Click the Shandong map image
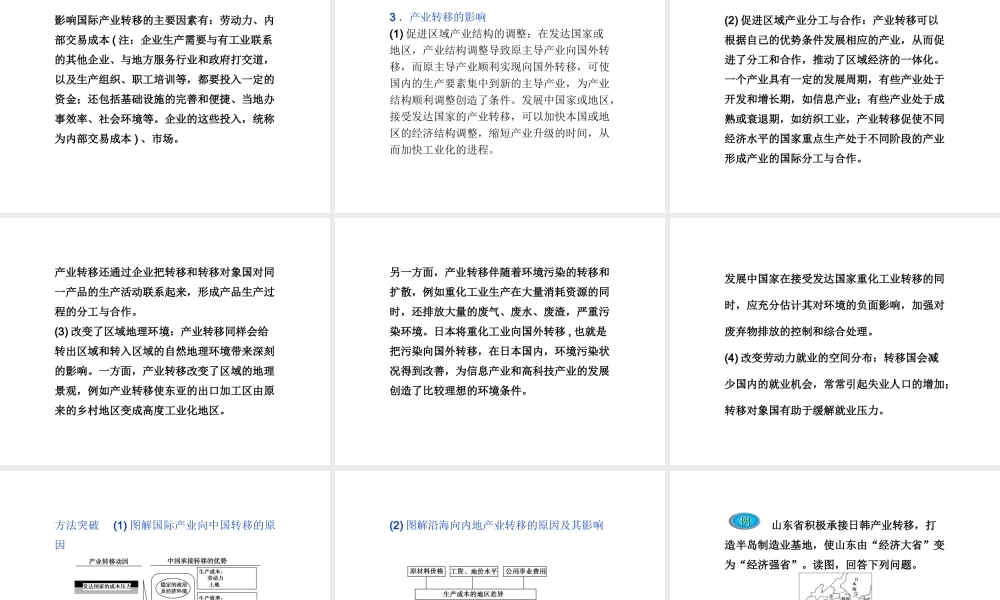The width and height of the screenshot is (1000, 600). [834, 587]
